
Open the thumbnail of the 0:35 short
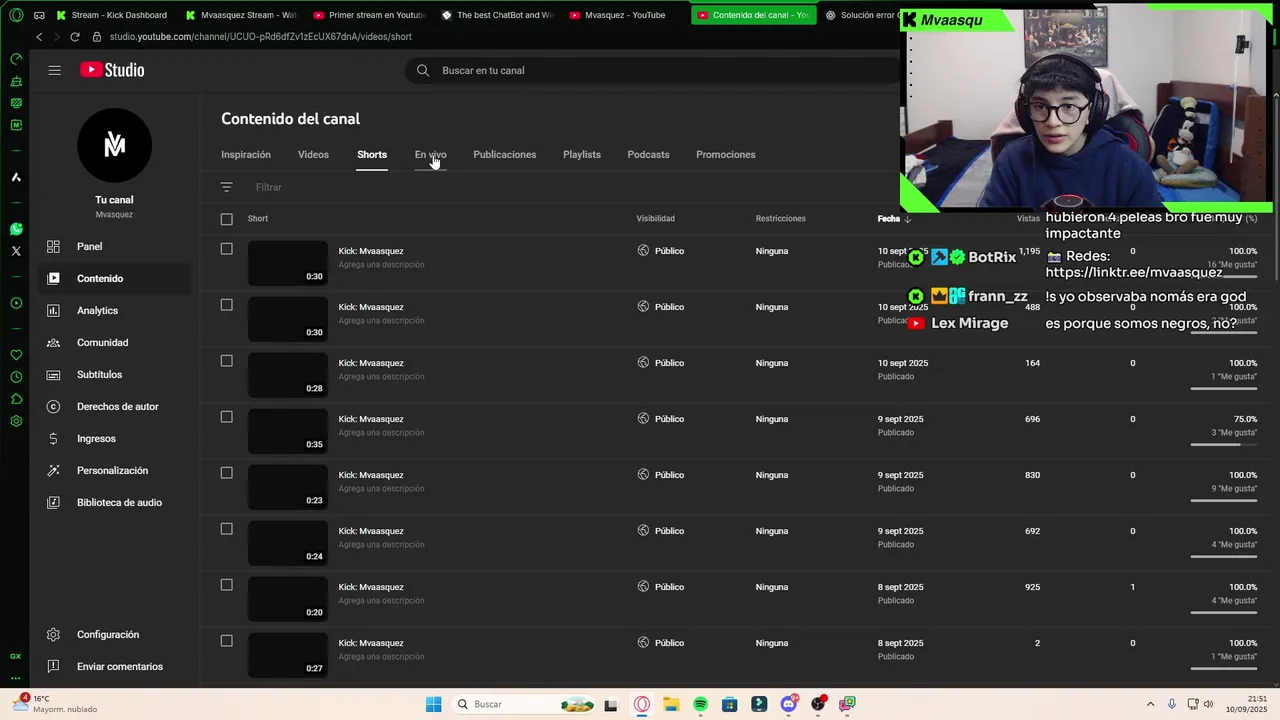pyautogui.click(x=287, y=431)
